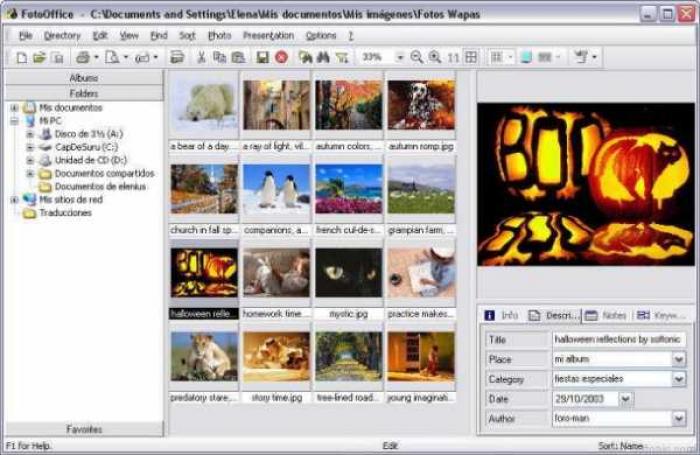700x455 pixels.
Task: Click the Print toolbar icon
Action: [83, 58]
